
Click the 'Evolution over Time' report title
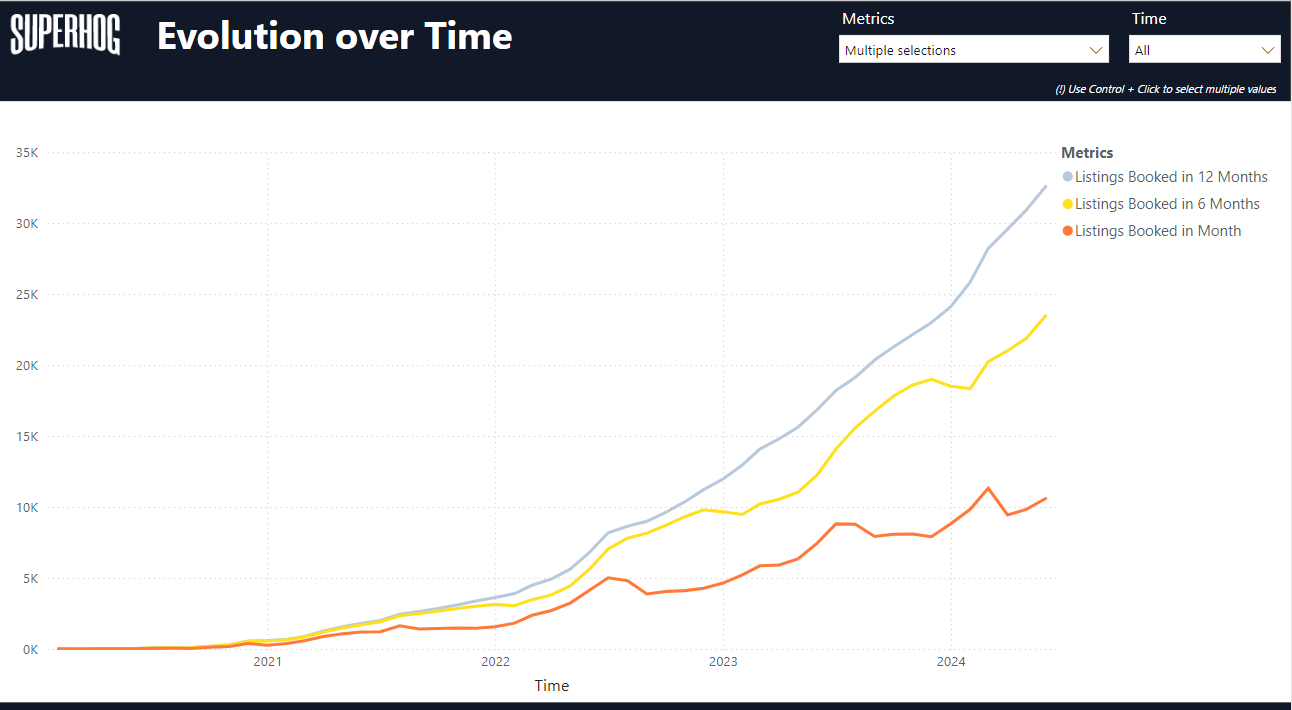click(x=334, y=36)
